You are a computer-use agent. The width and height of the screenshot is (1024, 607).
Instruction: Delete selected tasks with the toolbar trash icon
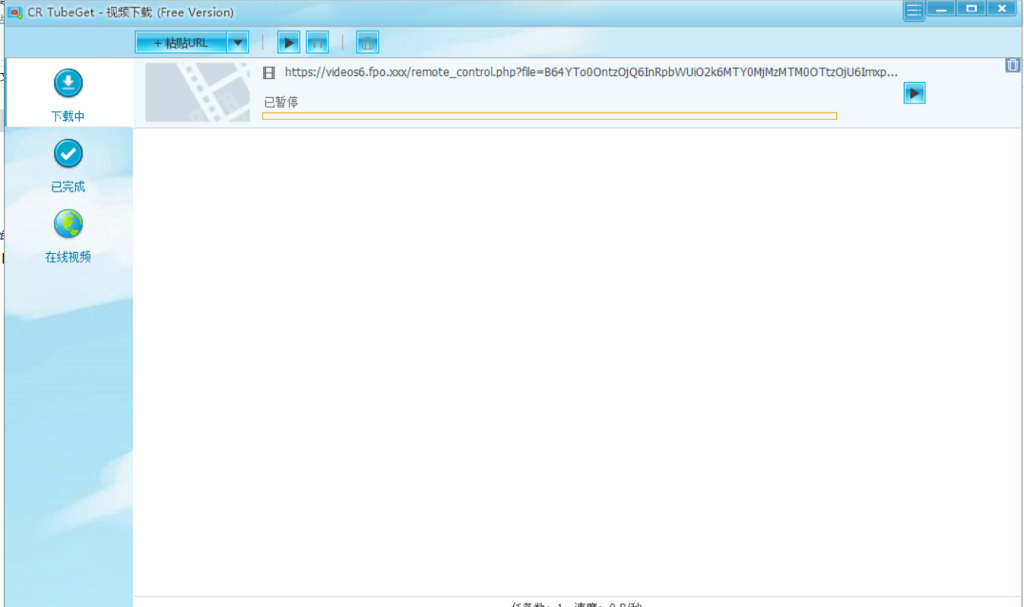(368, 43)
